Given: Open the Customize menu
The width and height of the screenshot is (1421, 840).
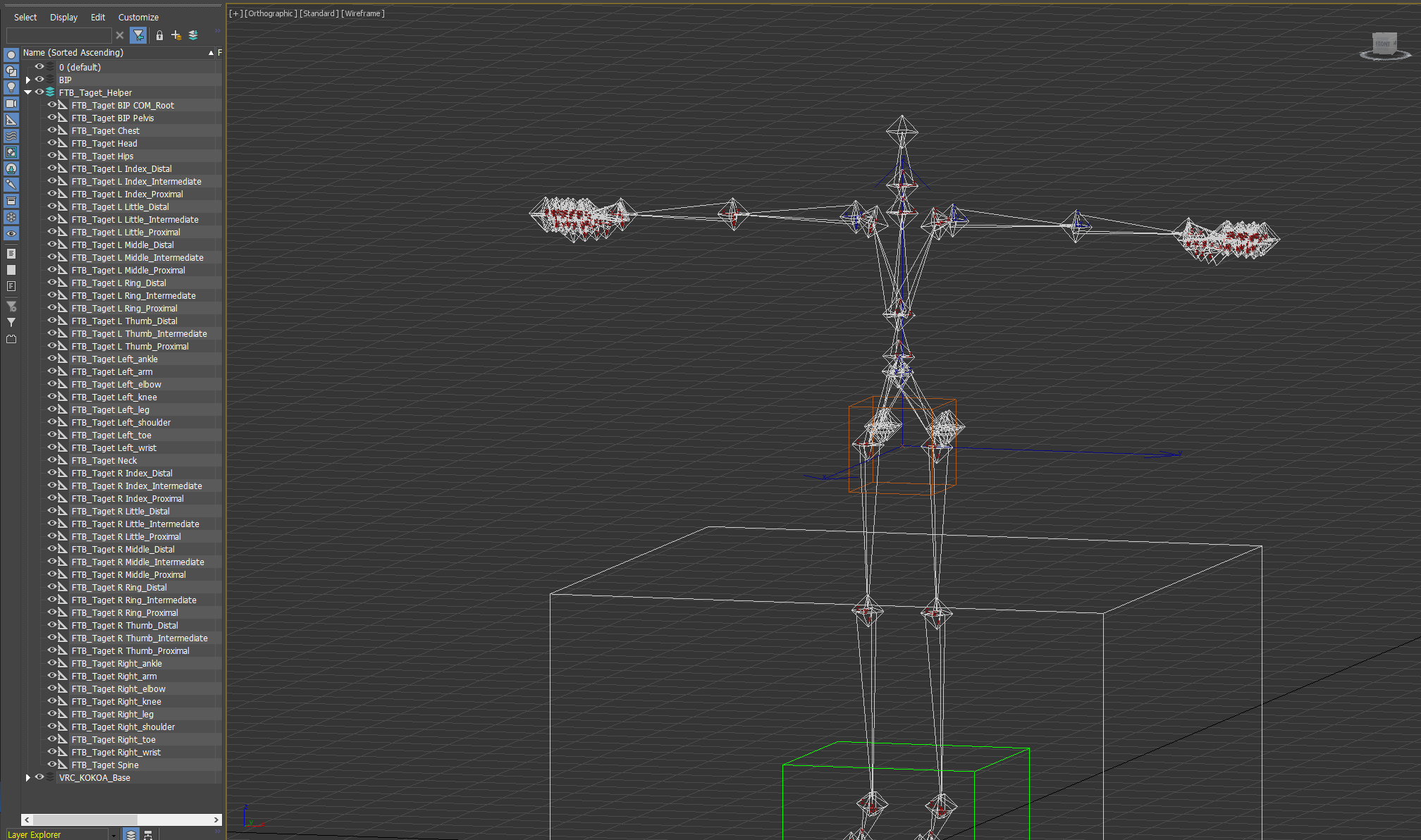Looking at the screenshot, I should (138, 17).
